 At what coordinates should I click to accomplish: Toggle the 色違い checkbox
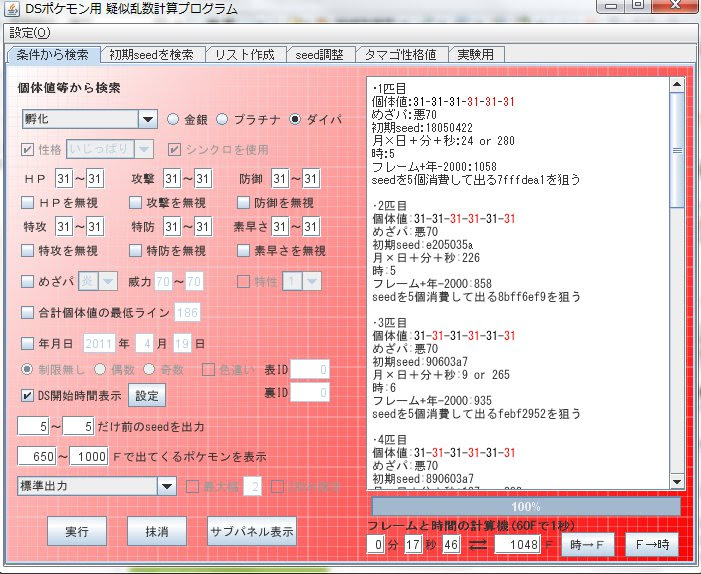[208, 370]
